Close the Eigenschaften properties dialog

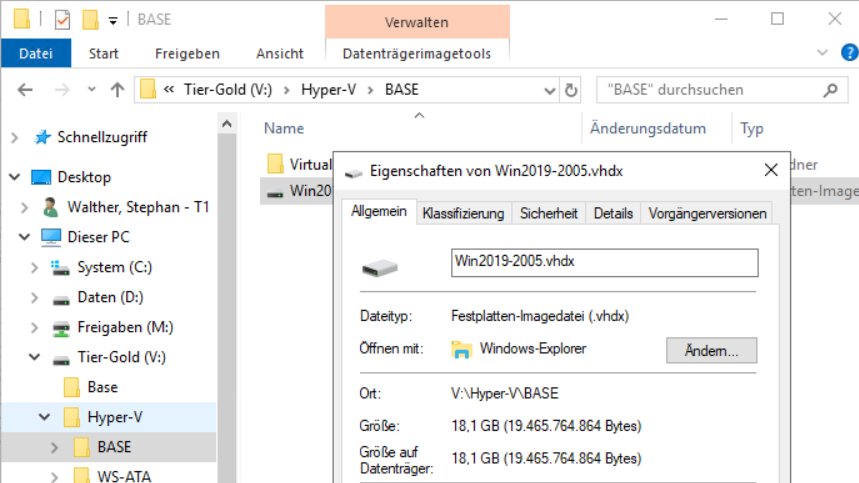[771, 170]
